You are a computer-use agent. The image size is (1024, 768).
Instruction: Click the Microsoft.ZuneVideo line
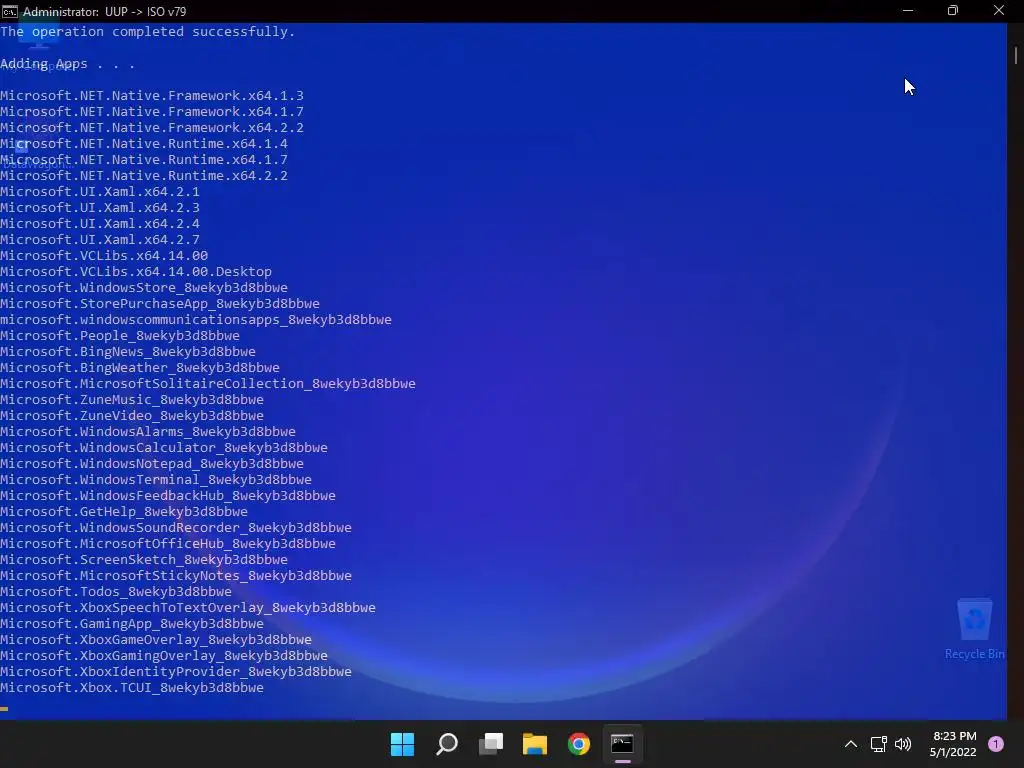tap(132, 415)
